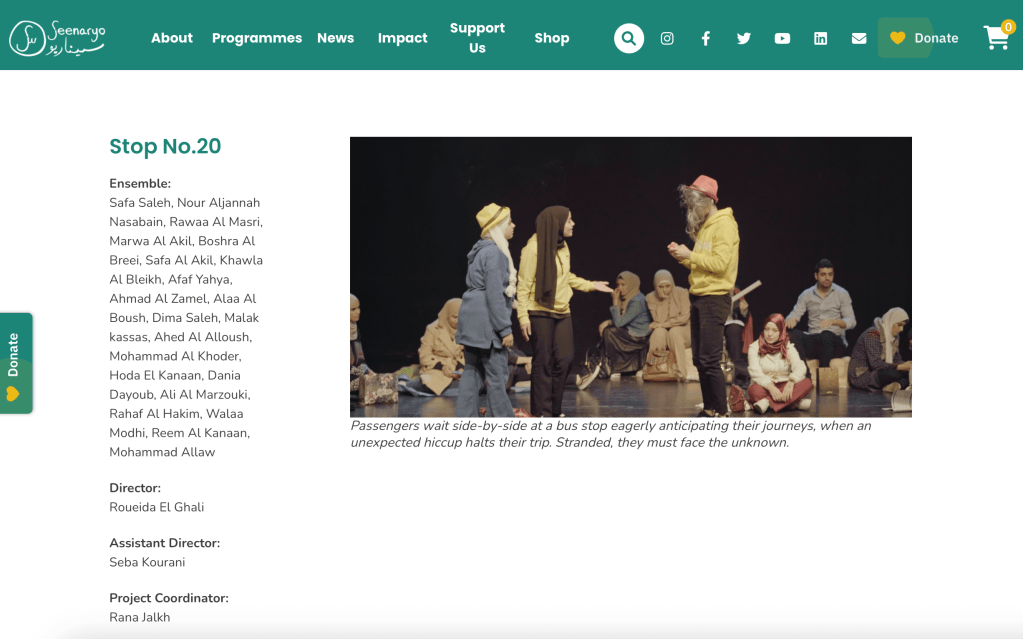Click the stage performance photo
The height and width of the screenshot is (639, 1023).
coord(630,276)
